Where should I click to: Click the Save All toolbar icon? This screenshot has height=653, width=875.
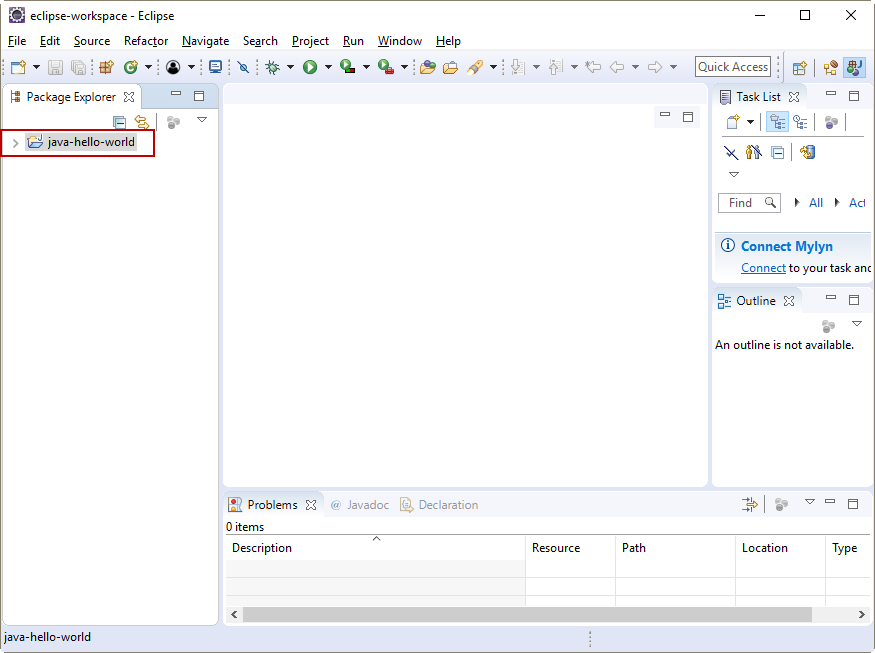[79, 68]
